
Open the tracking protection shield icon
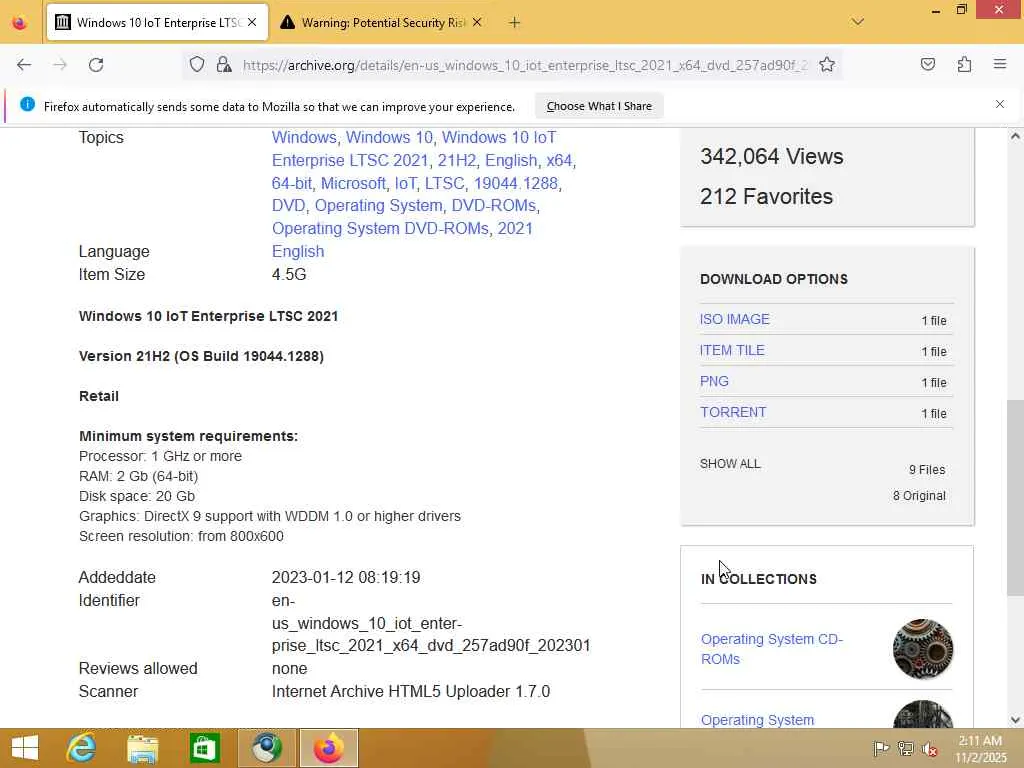[x=197, y=64]
